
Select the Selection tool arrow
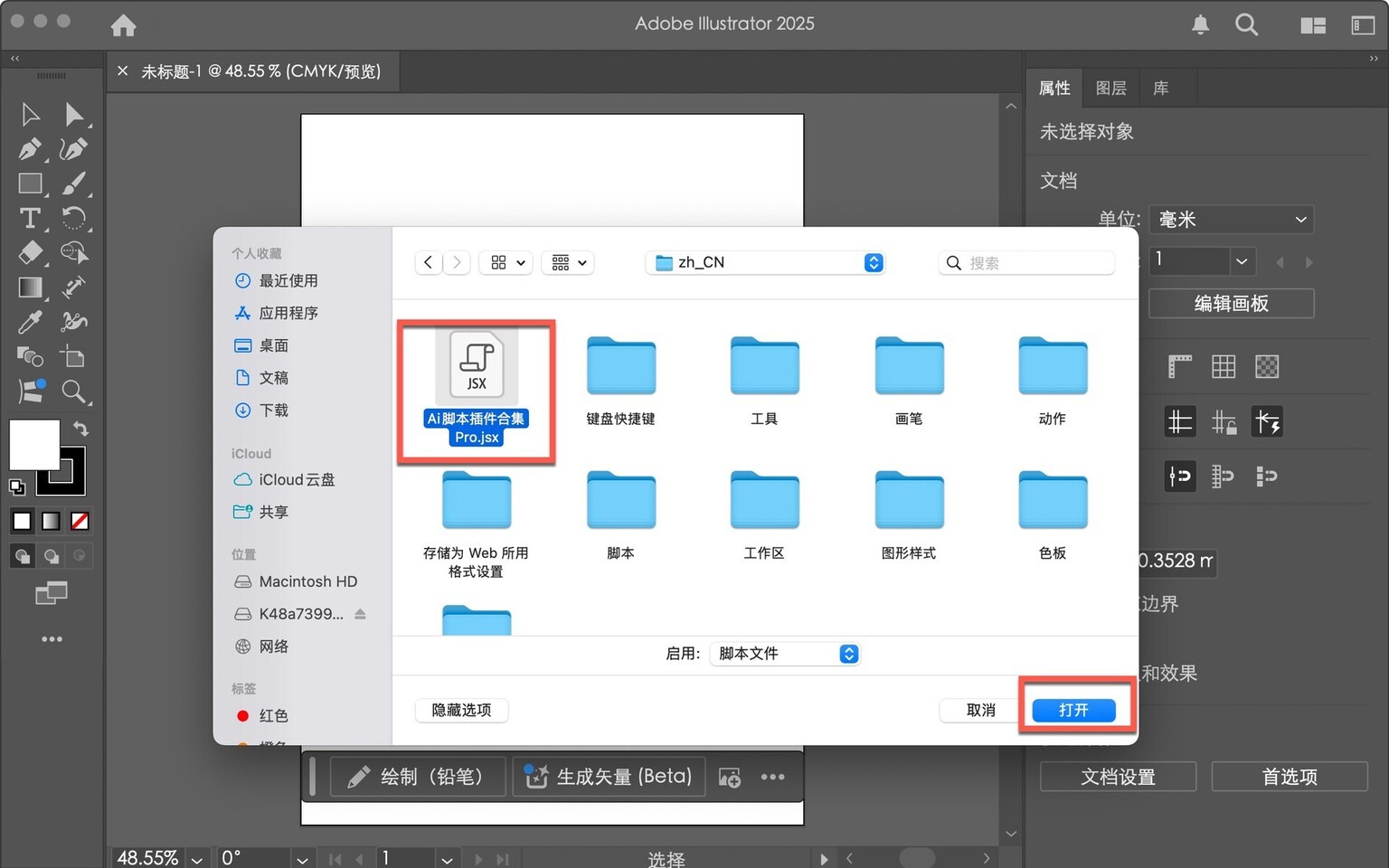30,114
